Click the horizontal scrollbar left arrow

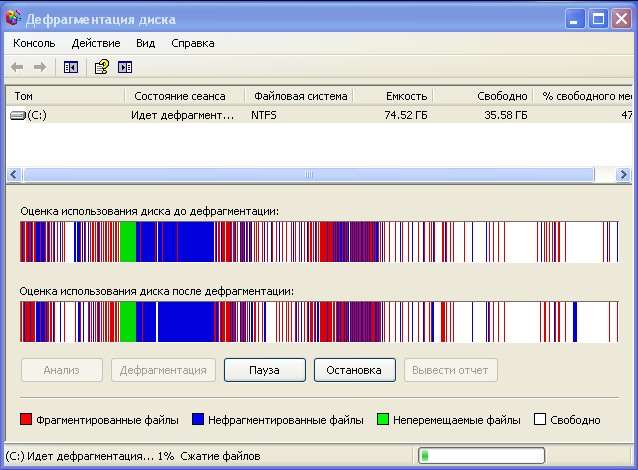click(x=13, y=175)
